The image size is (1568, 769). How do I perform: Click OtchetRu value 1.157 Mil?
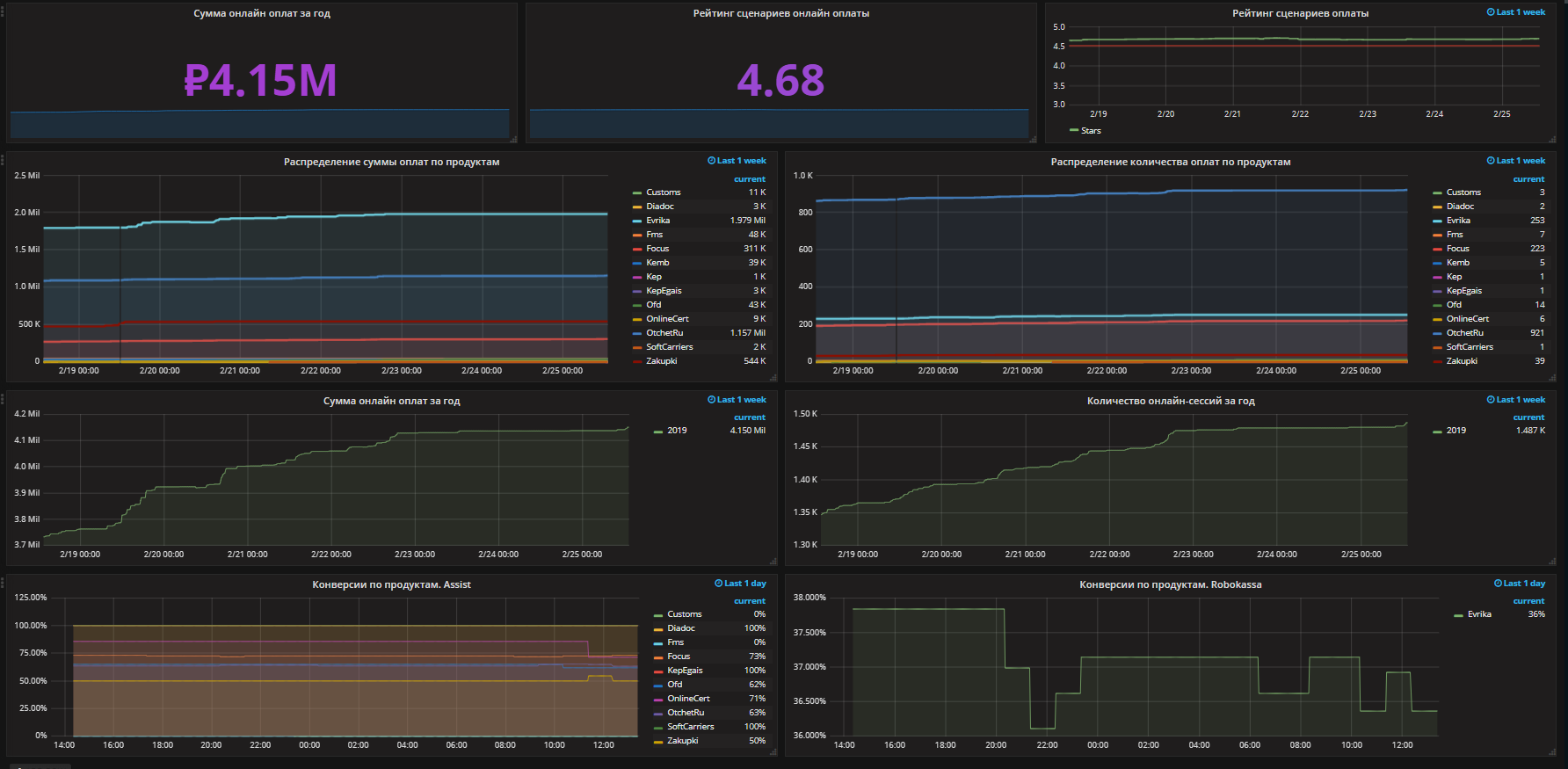pyautogui.click(x=747, y=333)
